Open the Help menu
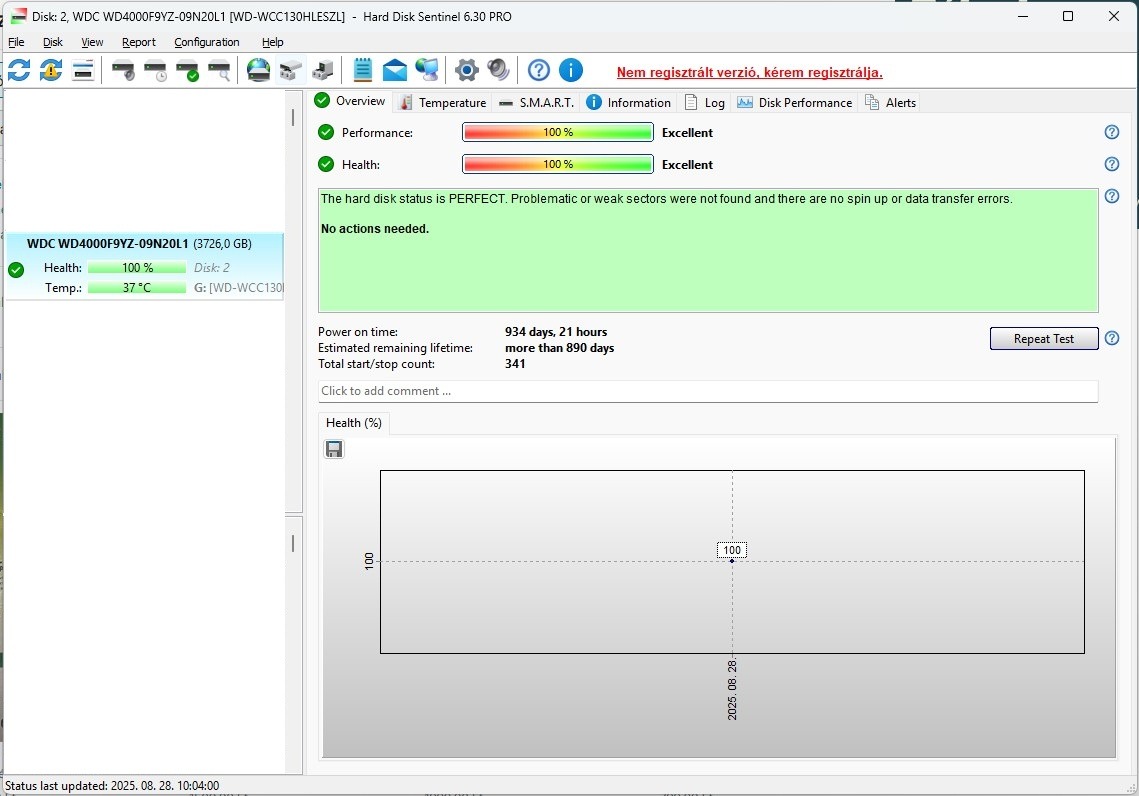Image resolution: width=1139 pixels, height=796 pixels. (272, 42)
